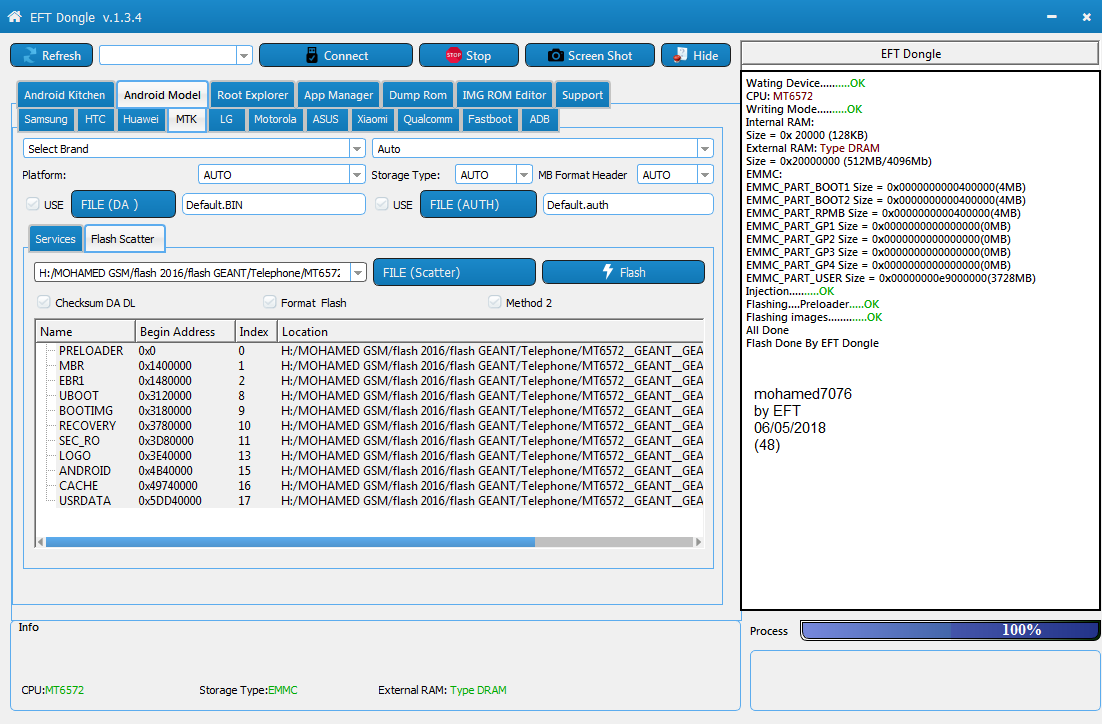The image size is (1102, 724).
Task: Click the Connect button
Action: point(336,56)
